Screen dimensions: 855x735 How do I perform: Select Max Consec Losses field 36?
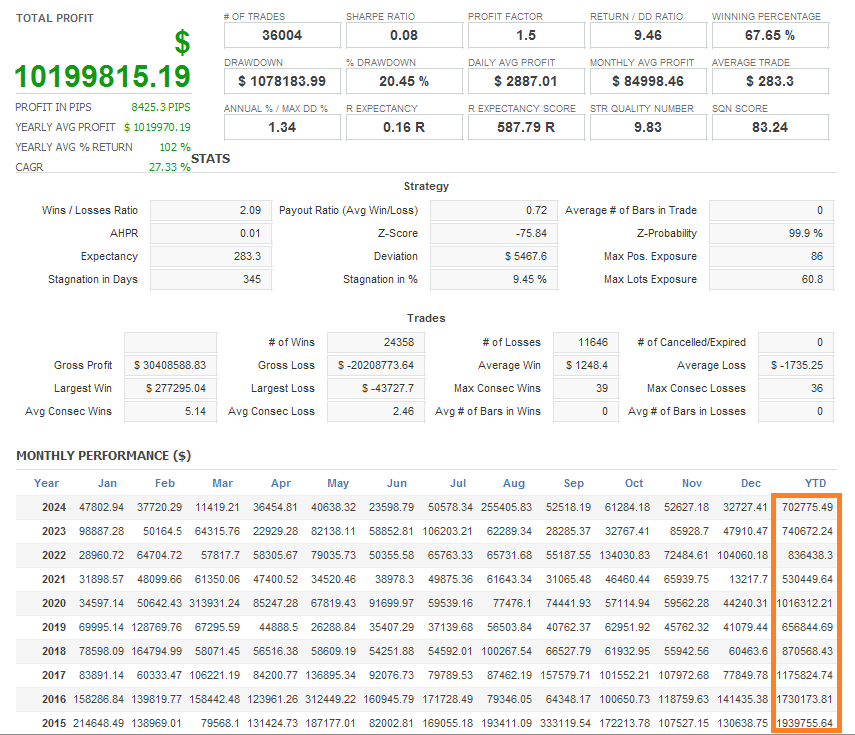(796, 388)
